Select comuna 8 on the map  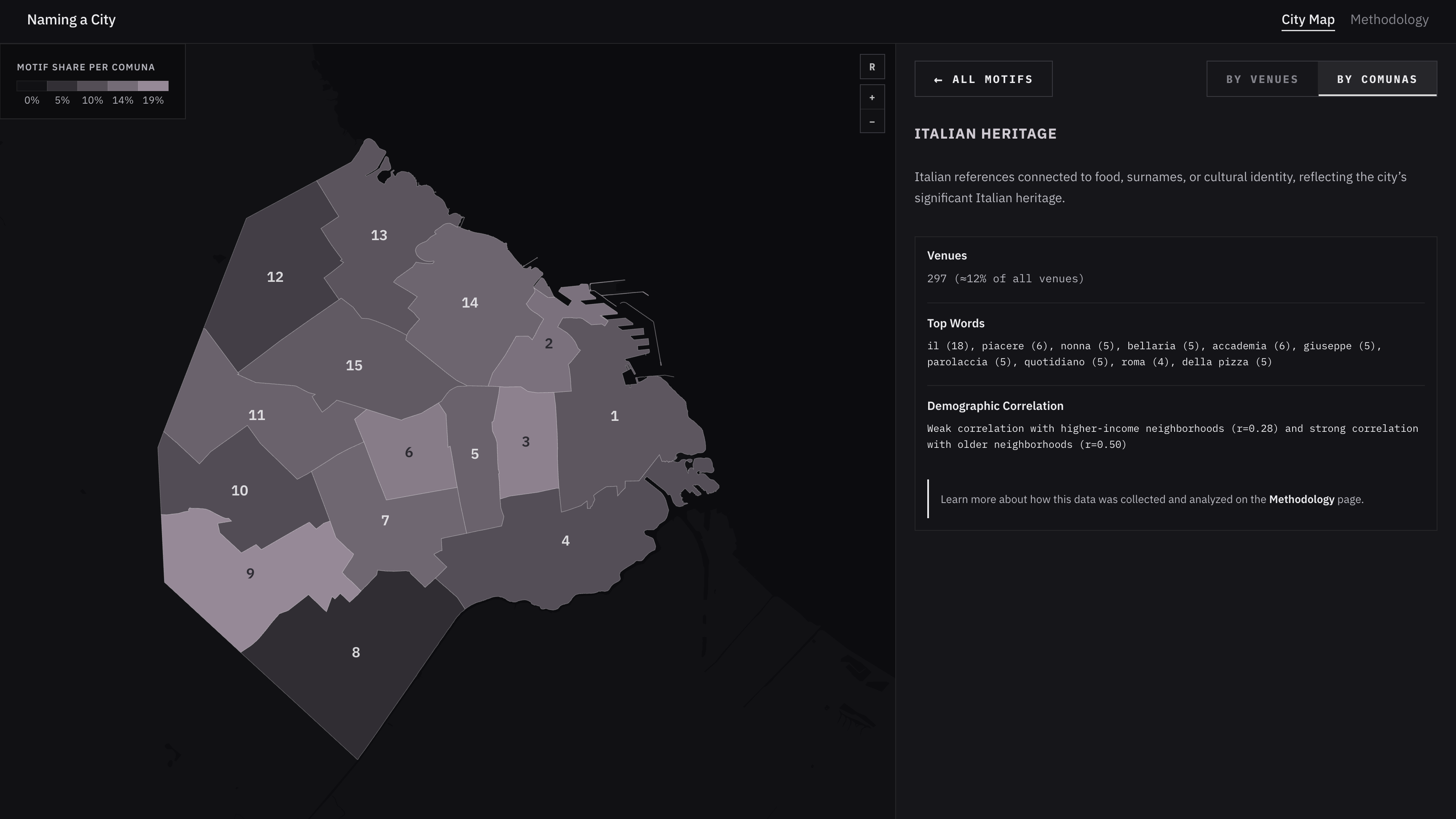(x=356, y=652)
